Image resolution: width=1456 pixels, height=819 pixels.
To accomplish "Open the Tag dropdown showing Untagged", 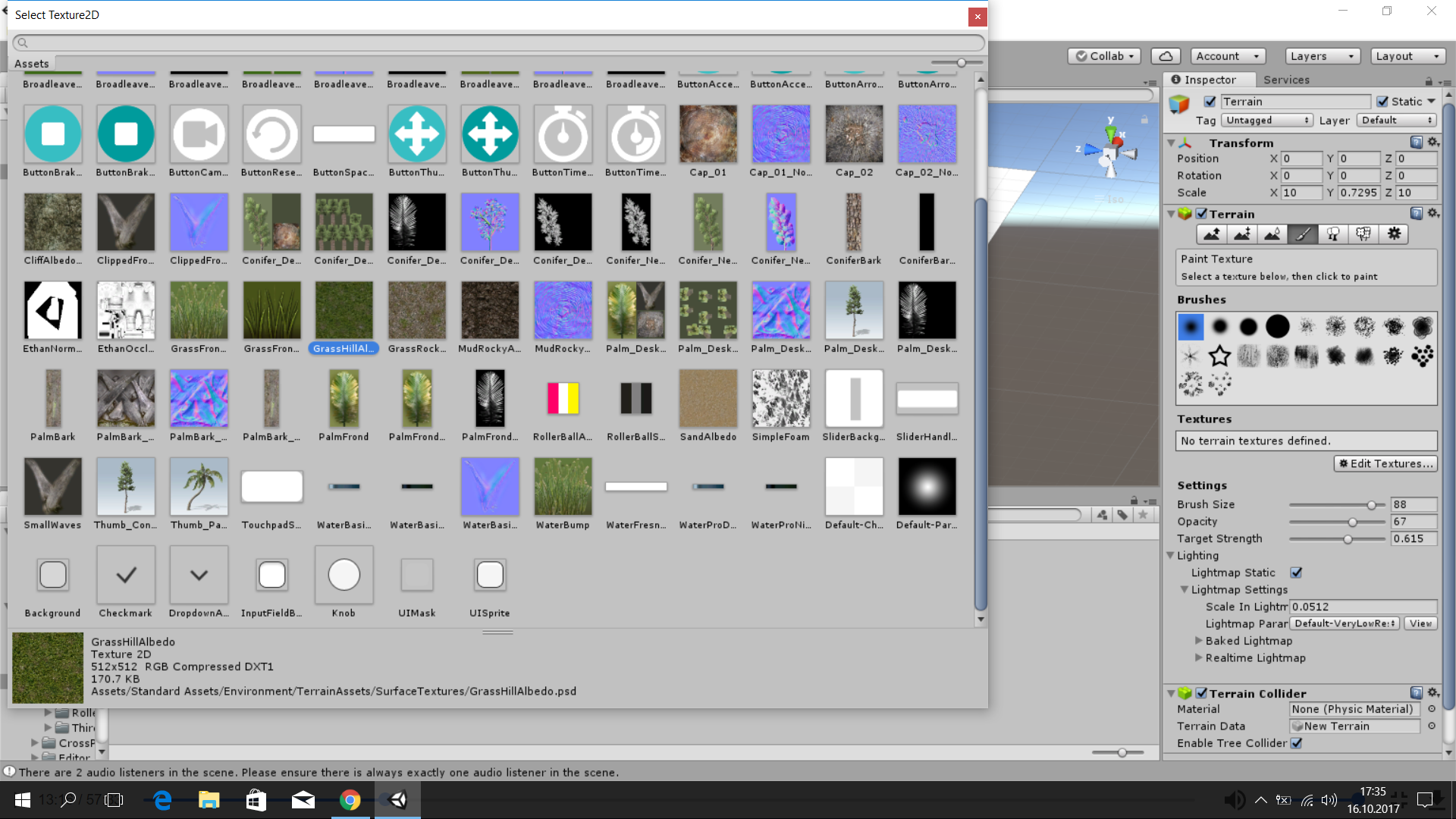I will click(x=1267, y=121).
